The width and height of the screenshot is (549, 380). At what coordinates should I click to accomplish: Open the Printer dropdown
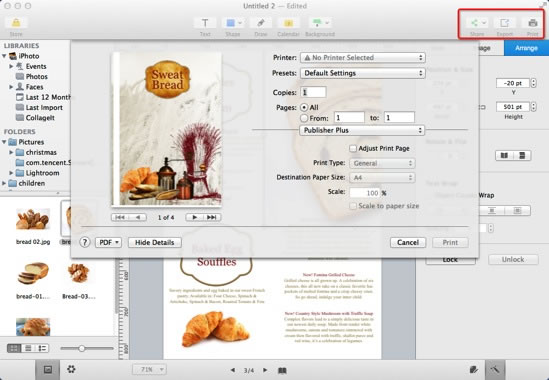tap(363, 57)
